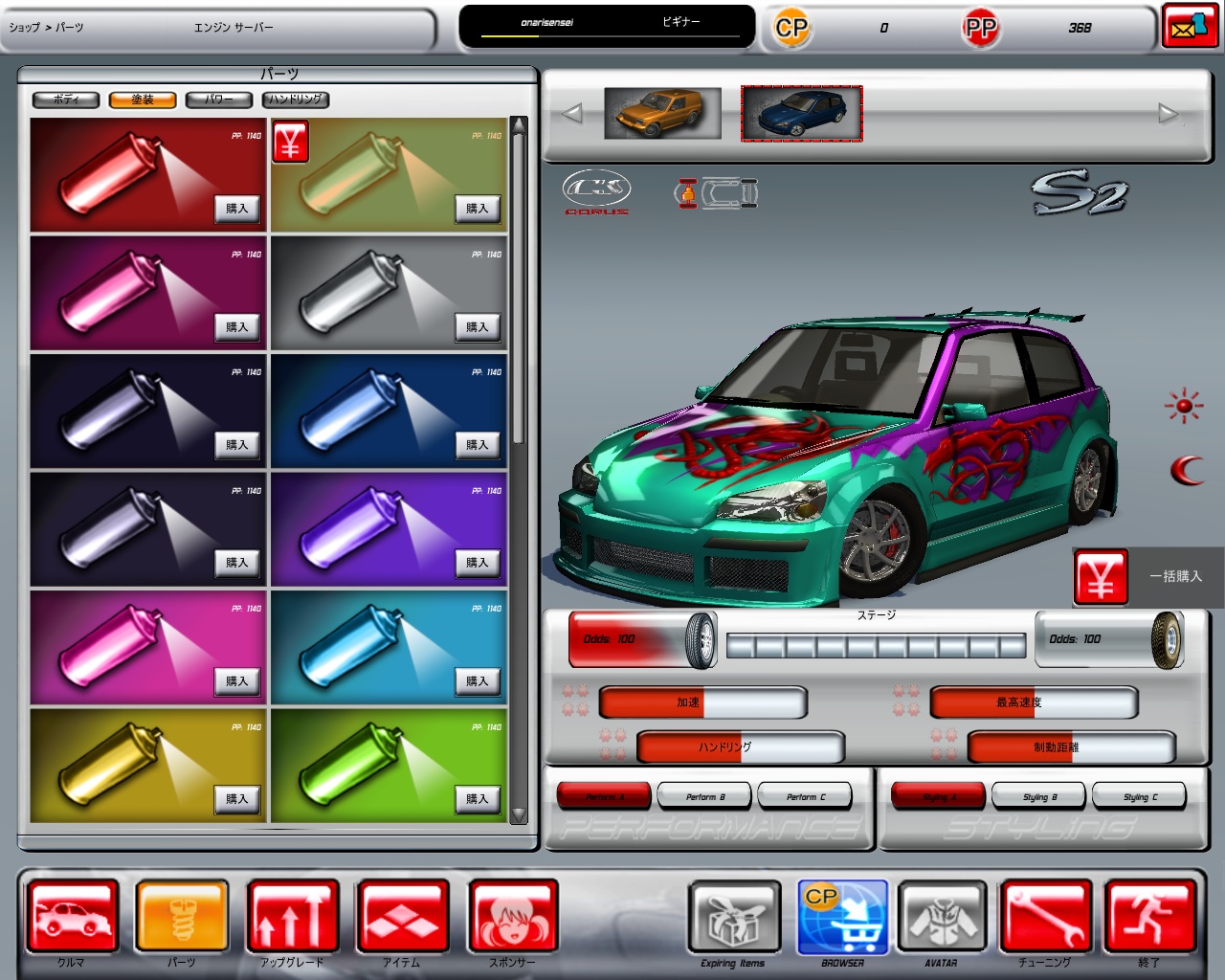Switch to the ボディ parts tab

[x=66, y=100]
